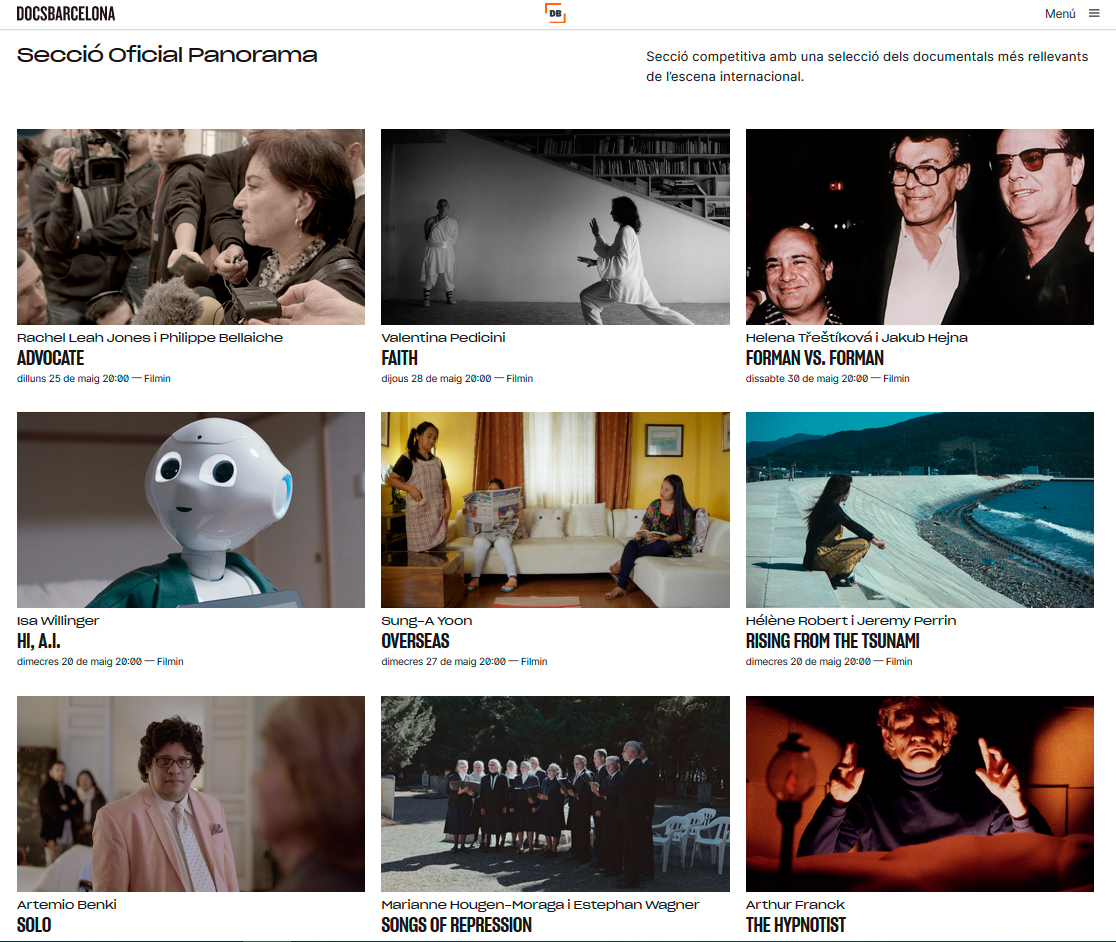Image resolution: width=1116 pixels, height=942 pixels.
Task: Open the FAITH title link
Action: [399, 358]
